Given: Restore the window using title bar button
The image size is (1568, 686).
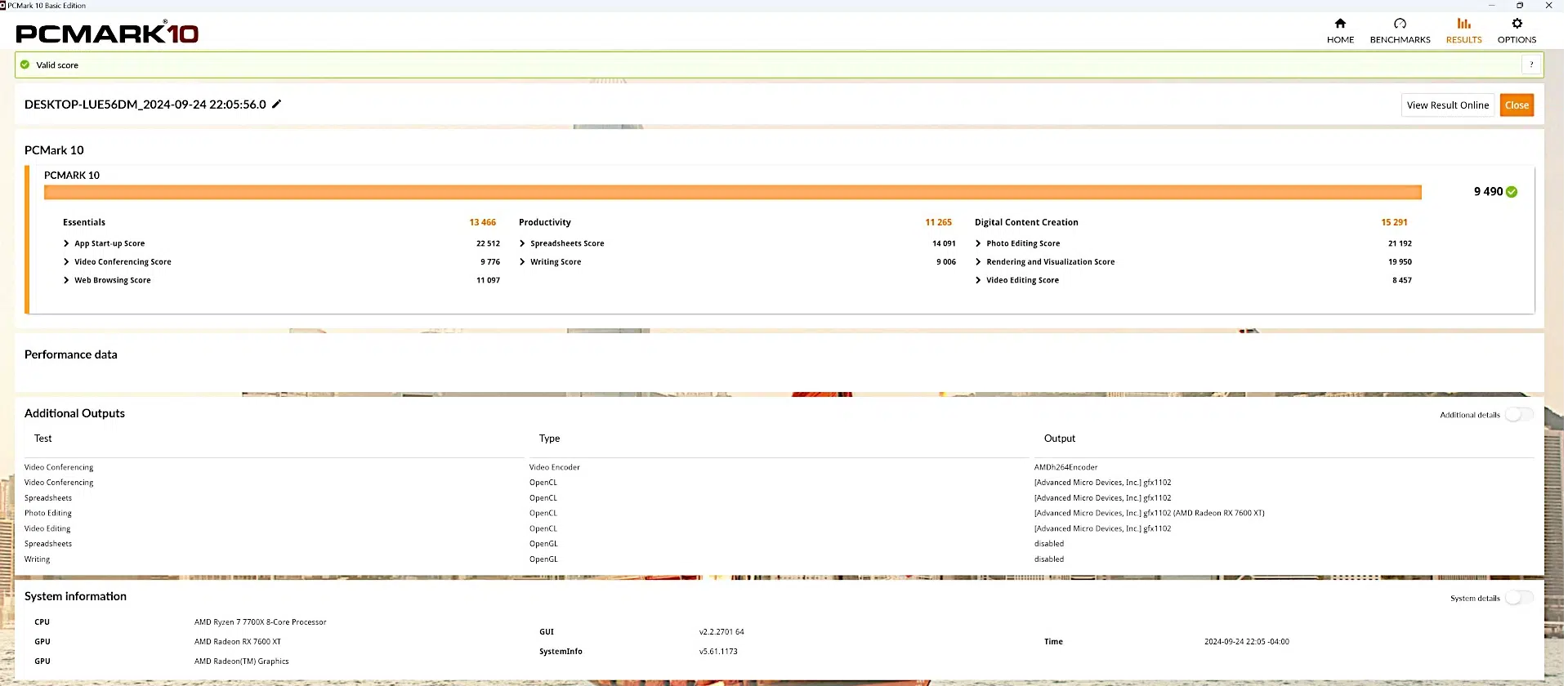Looking at the screenshot, I should 1520,6.
